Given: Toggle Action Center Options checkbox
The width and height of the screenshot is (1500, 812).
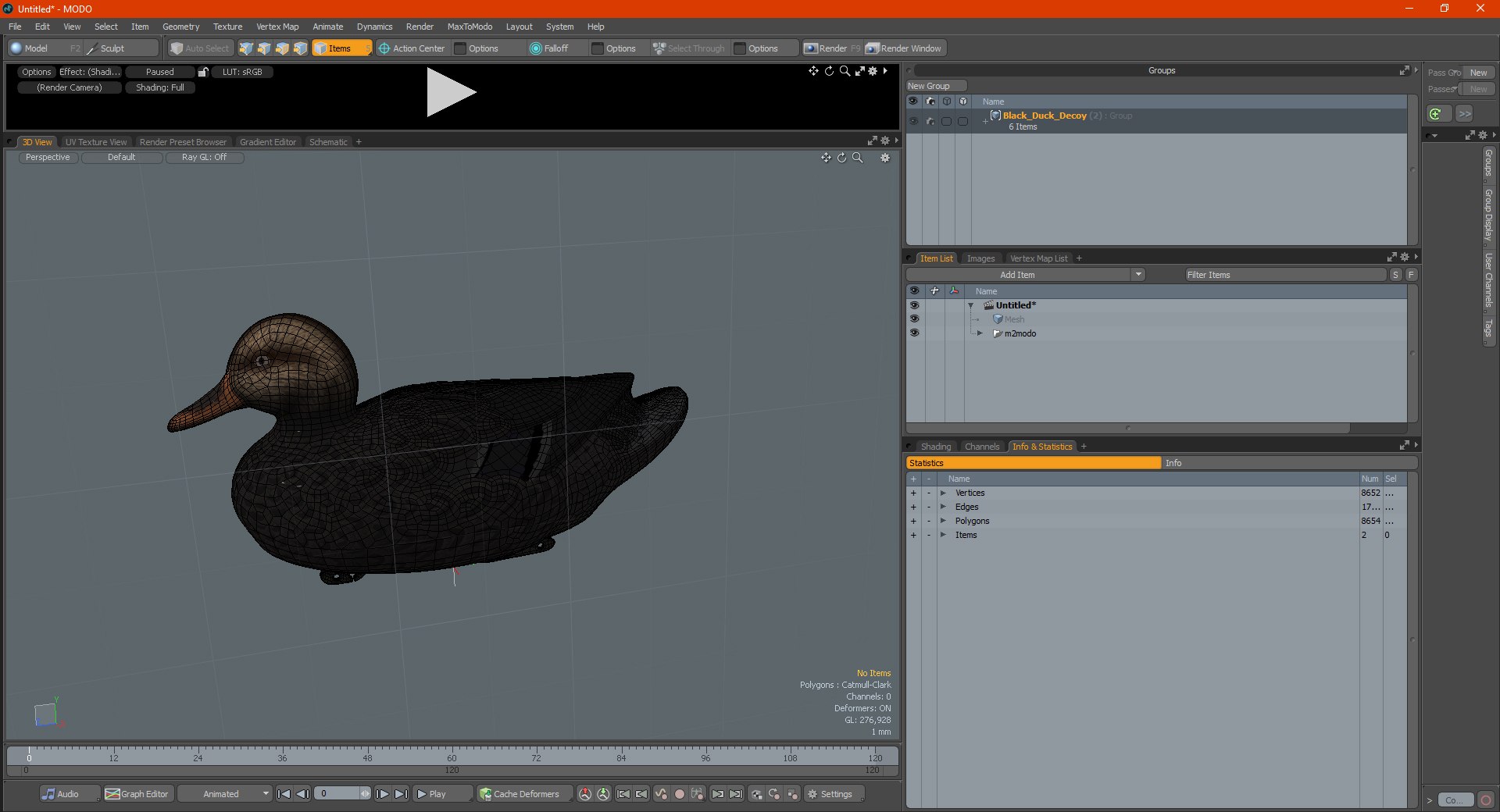Looking at the screenshot, I should tap(460, 48).
